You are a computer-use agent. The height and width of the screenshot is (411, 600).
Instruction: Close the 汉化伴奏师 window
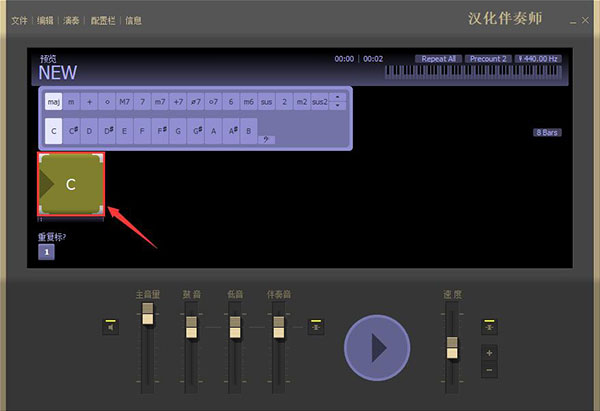pyautogui.click(x=585, y=20)
